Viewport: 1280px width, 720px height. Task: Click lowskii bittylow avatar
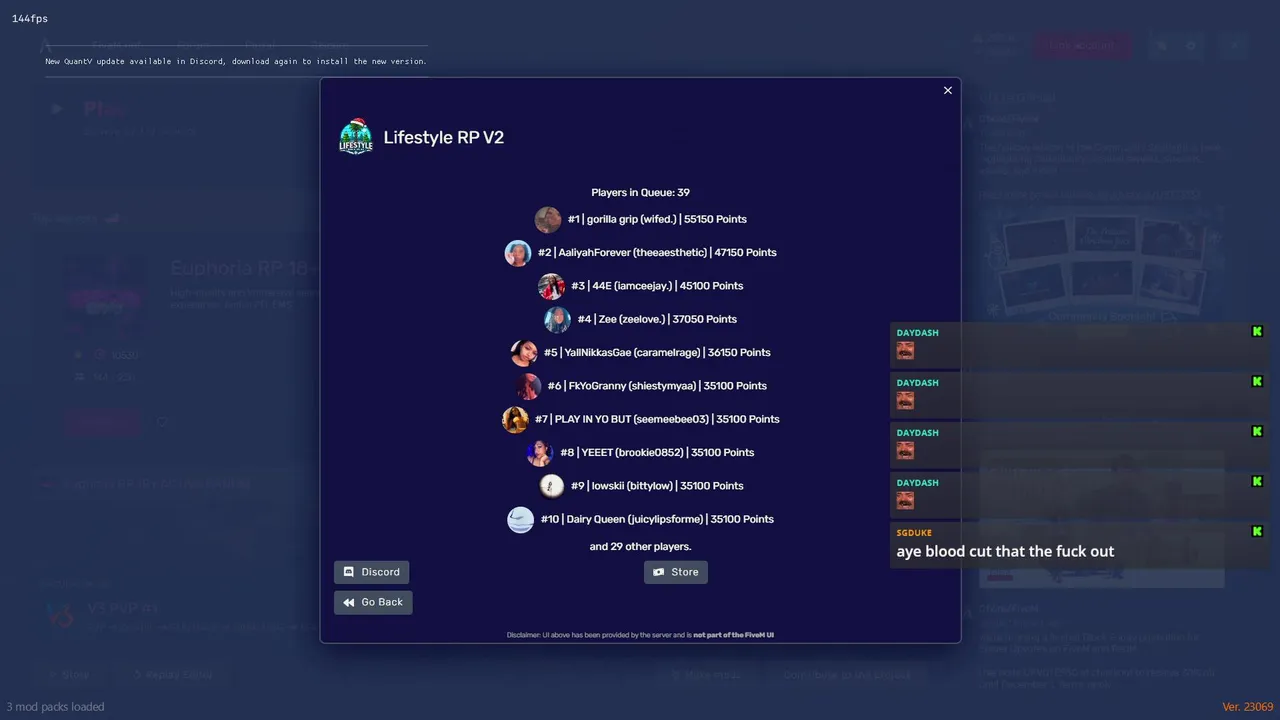[552, 486]
